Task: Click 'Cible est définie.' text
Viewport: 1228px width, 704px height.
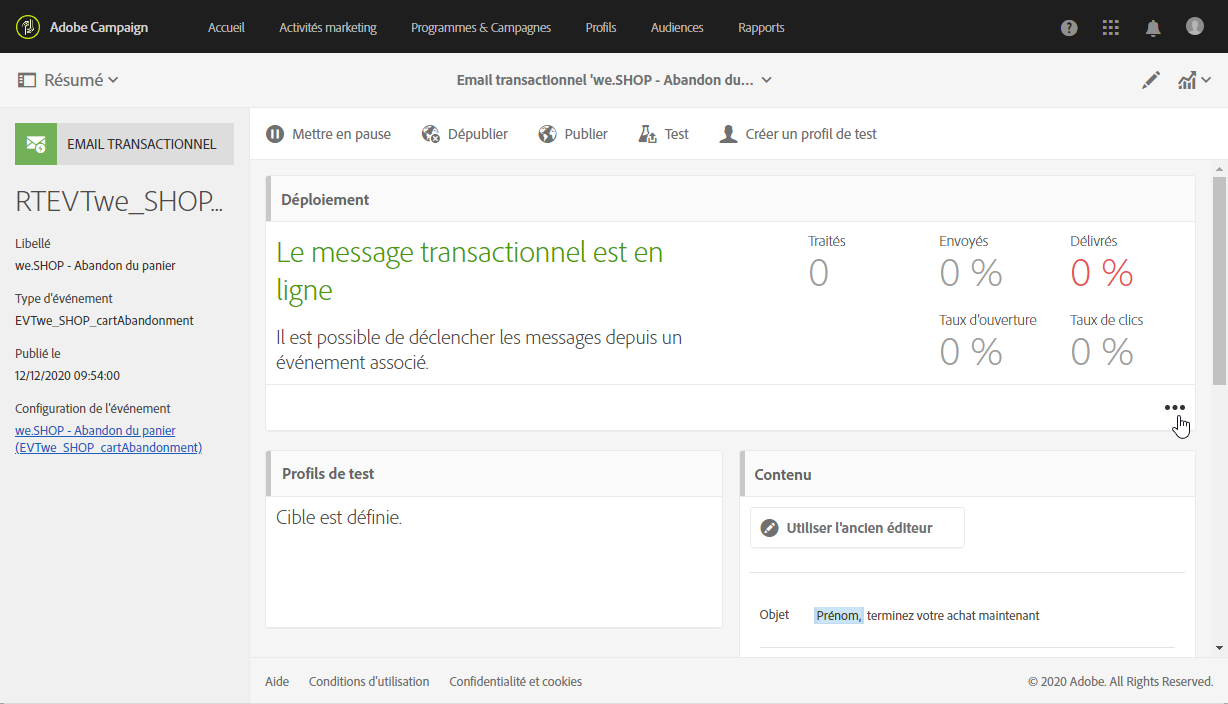Action: coord(339,518)
